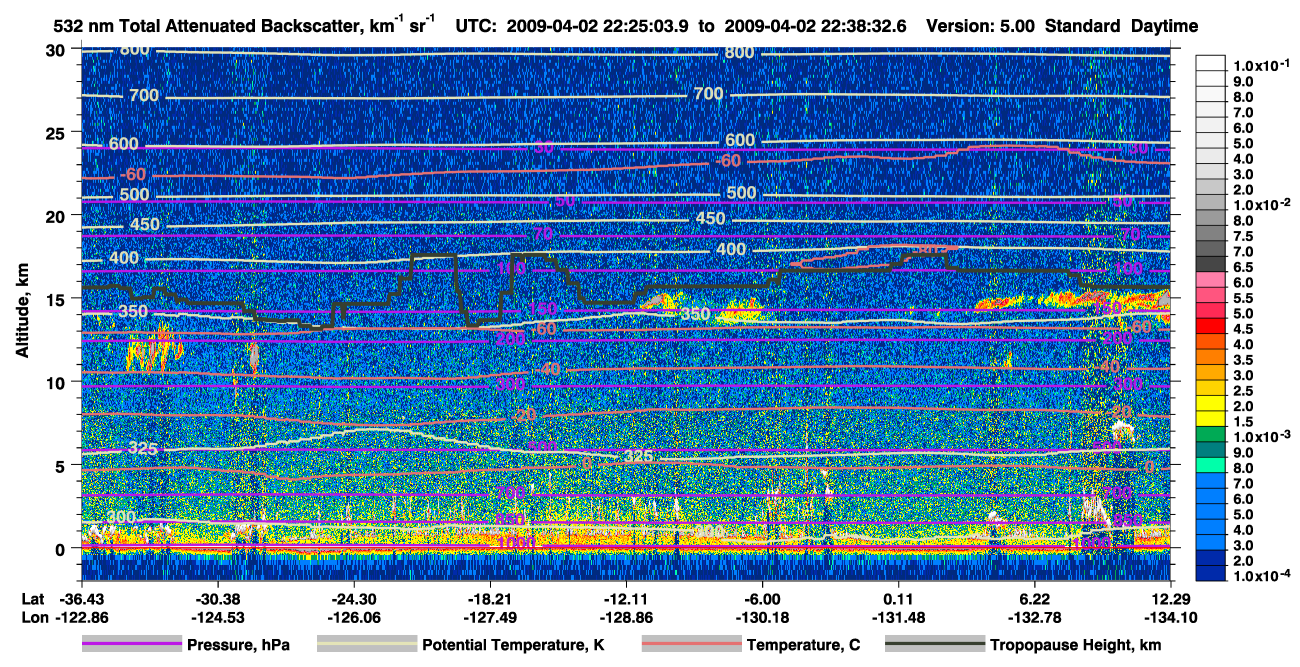
Task: Click the magenta Pressure legend line swatch
Action: coord(132,645)
